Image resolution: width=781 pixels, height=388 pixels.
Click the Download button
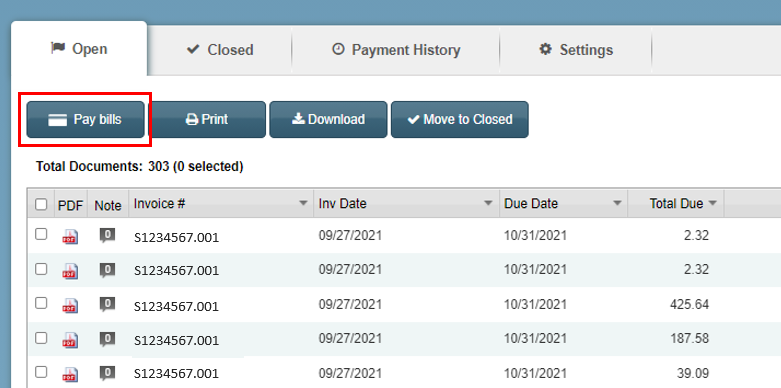click(328, 120)
